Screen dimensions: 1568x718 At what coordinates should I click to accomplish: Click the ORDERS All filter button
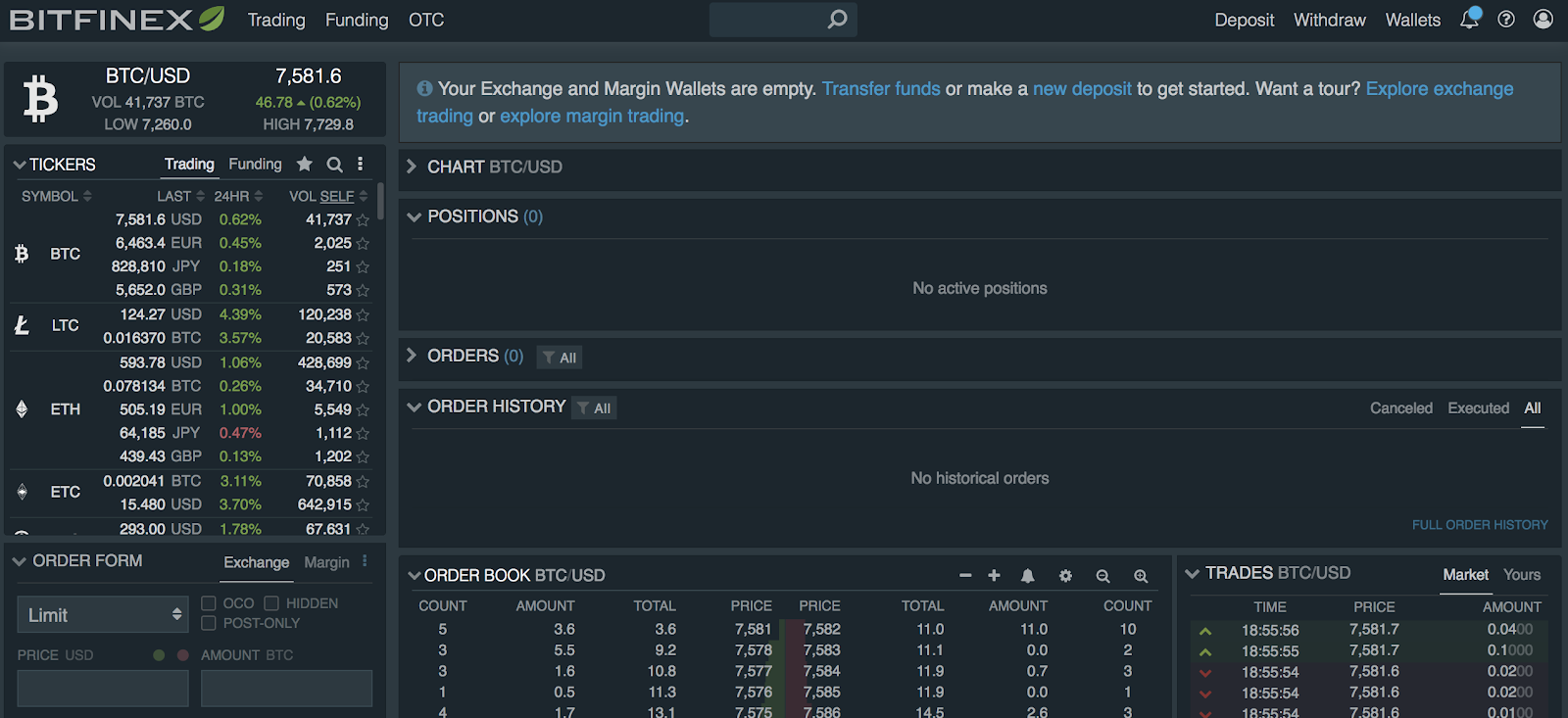pyautogui.click(x=560, y=358)
